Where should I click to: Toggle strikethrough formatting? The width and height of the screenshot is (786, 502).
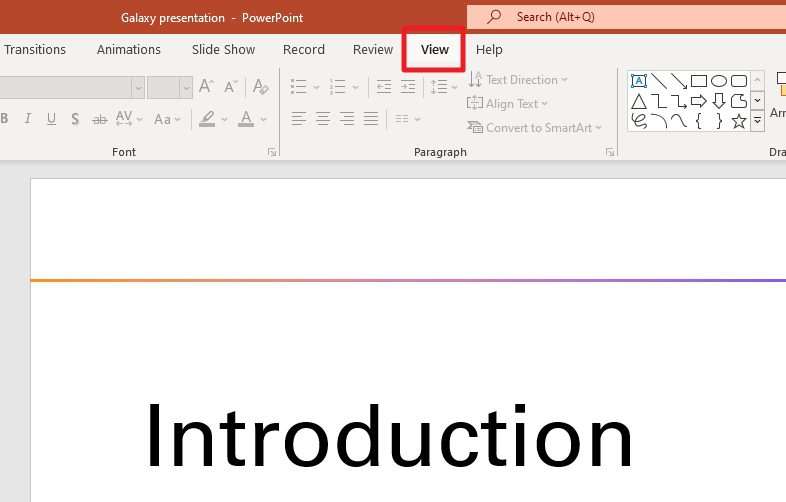click(x=100, y=119)
